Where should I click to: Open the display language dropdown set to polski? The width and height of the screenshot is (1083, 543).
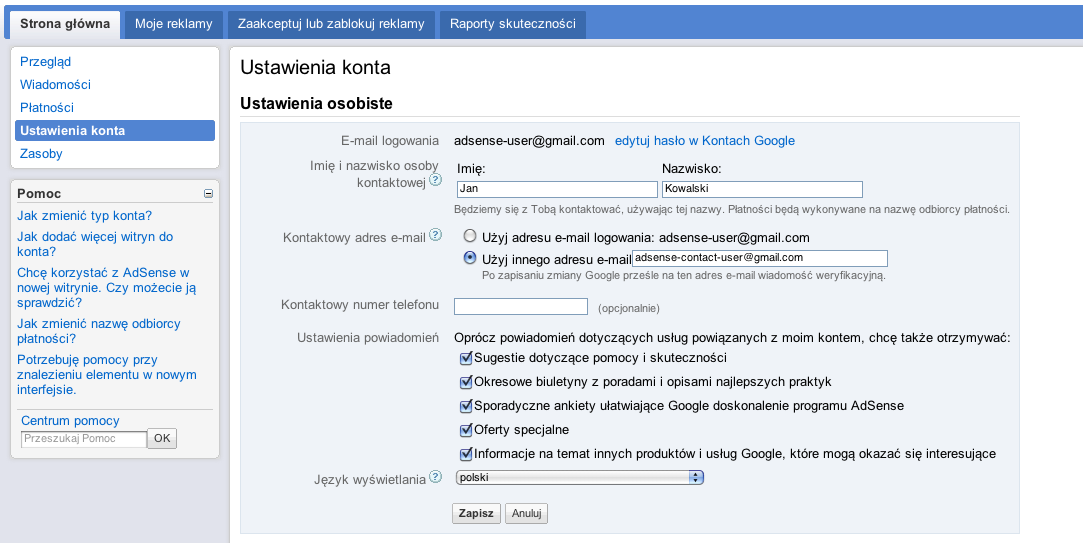point(579,478)
